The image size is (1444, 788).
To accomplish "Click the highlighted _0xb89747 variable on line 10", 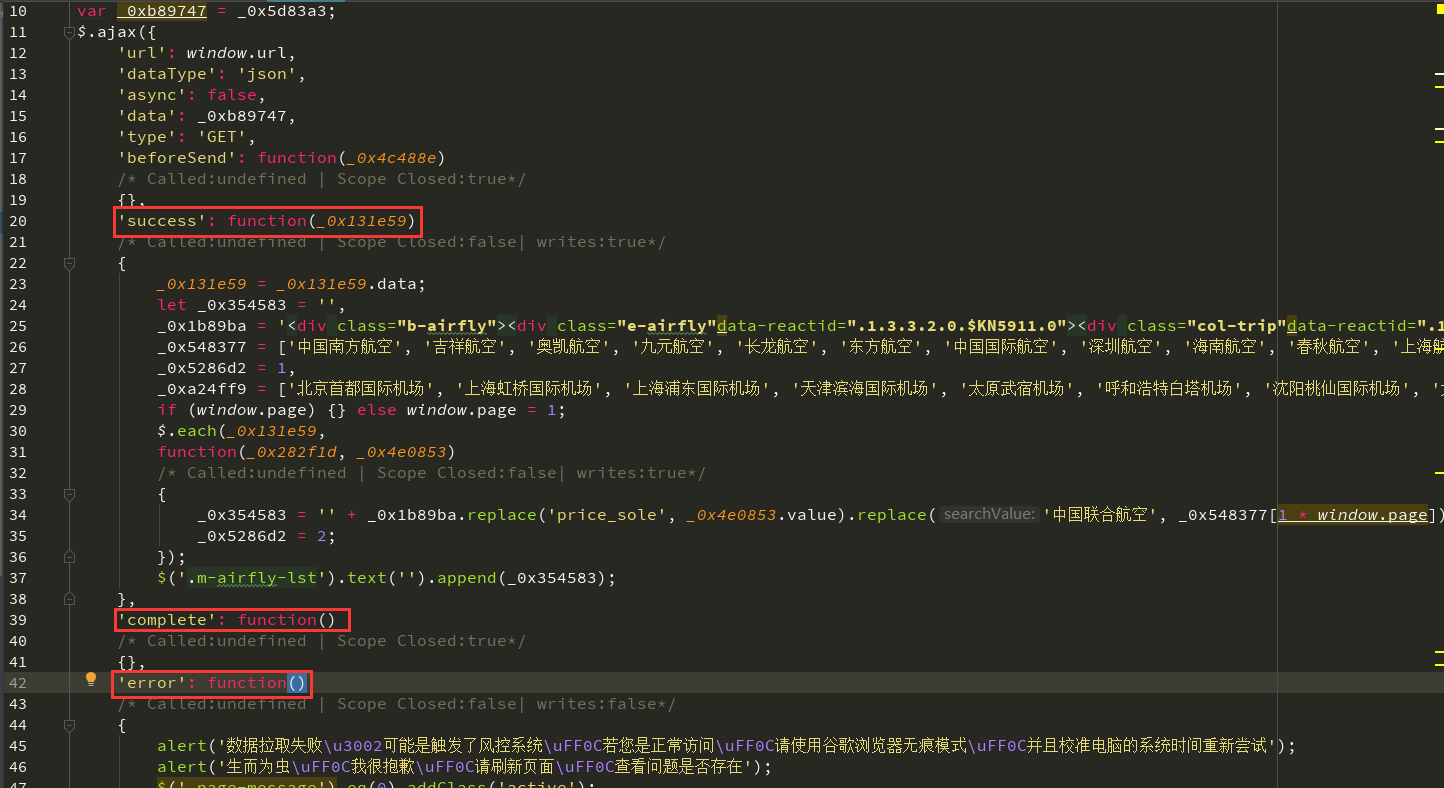I will coord(162,11).
